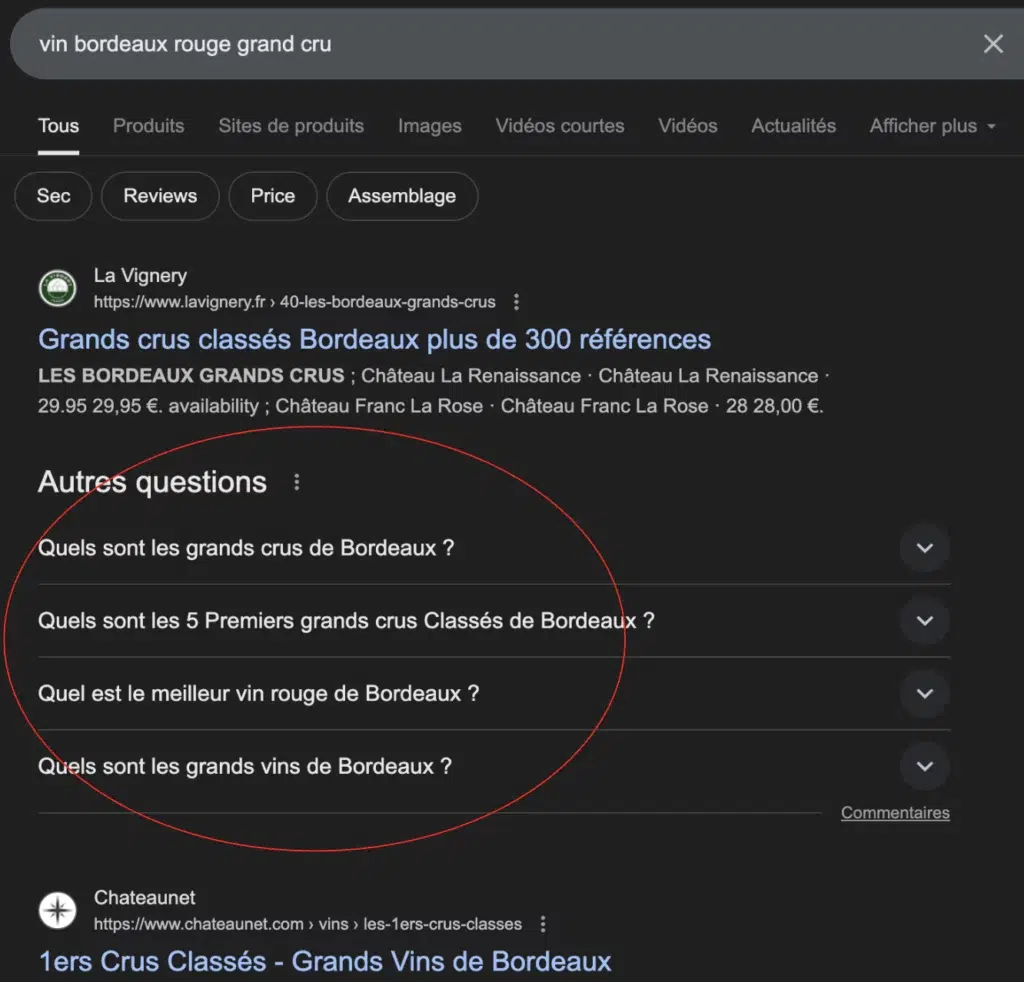Screen dimensions: 1024x982
Task: Go to the Vidéos tab
Action: [x=688, y=125]
